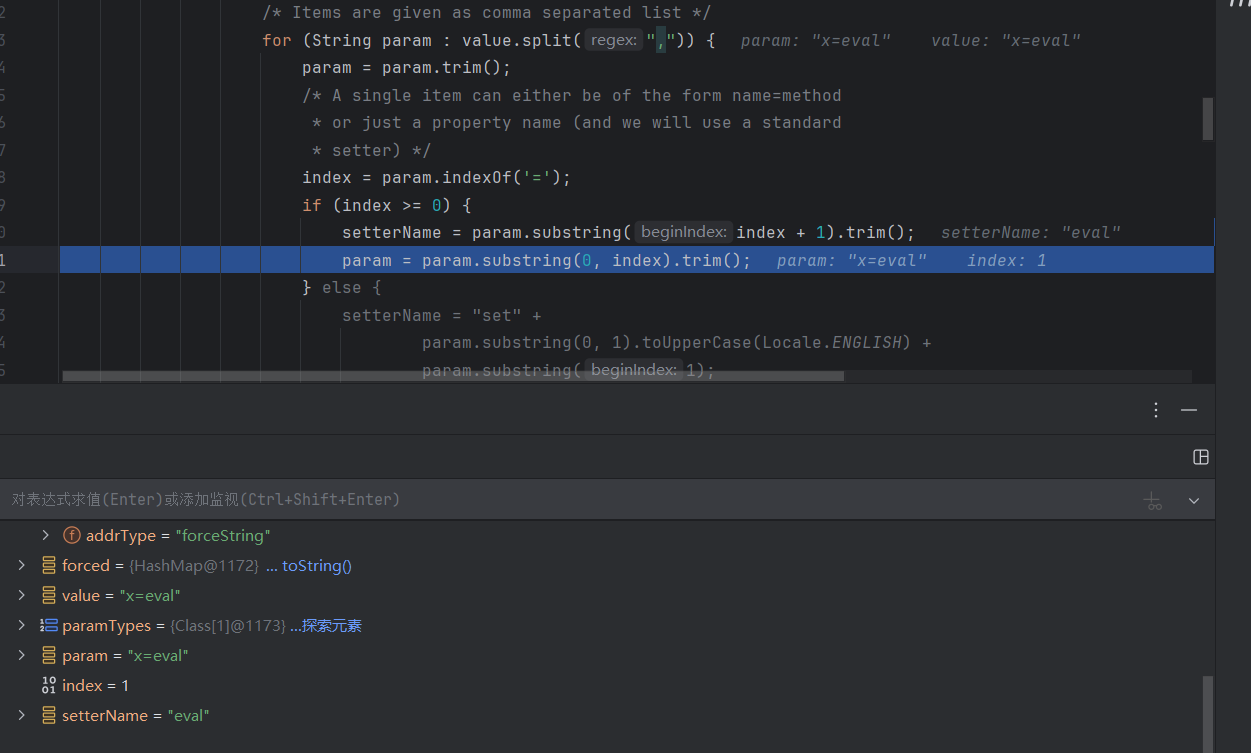Click the editor horizontal scrollbar
The height and width of the screenshot is (753, 1251).
452,377
